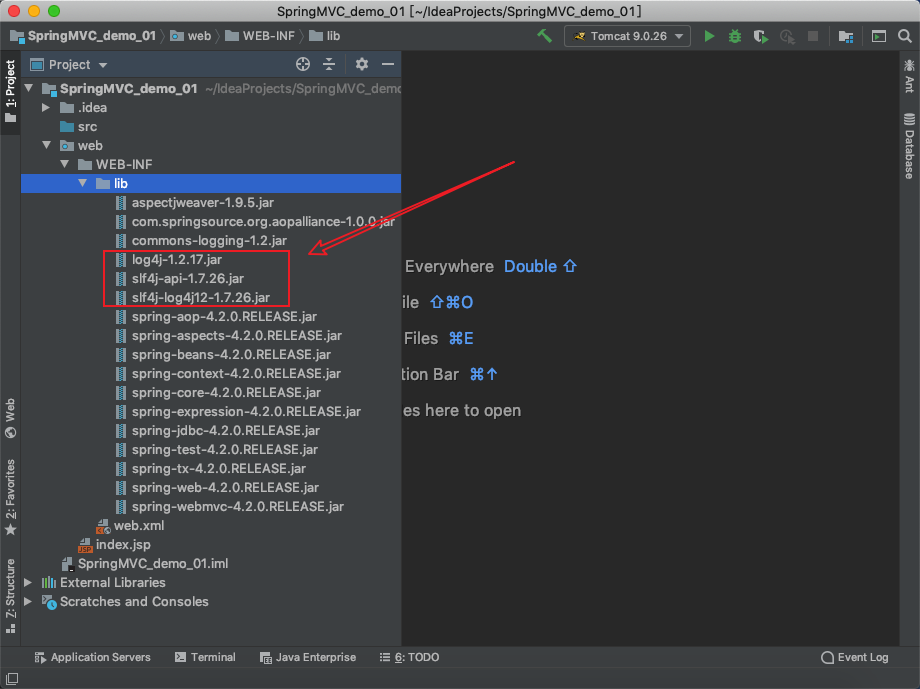
Task: Open the Tomcat 9.0.26 run configuration dropdown
Action: pyautogui.click(x=627, y=36)
